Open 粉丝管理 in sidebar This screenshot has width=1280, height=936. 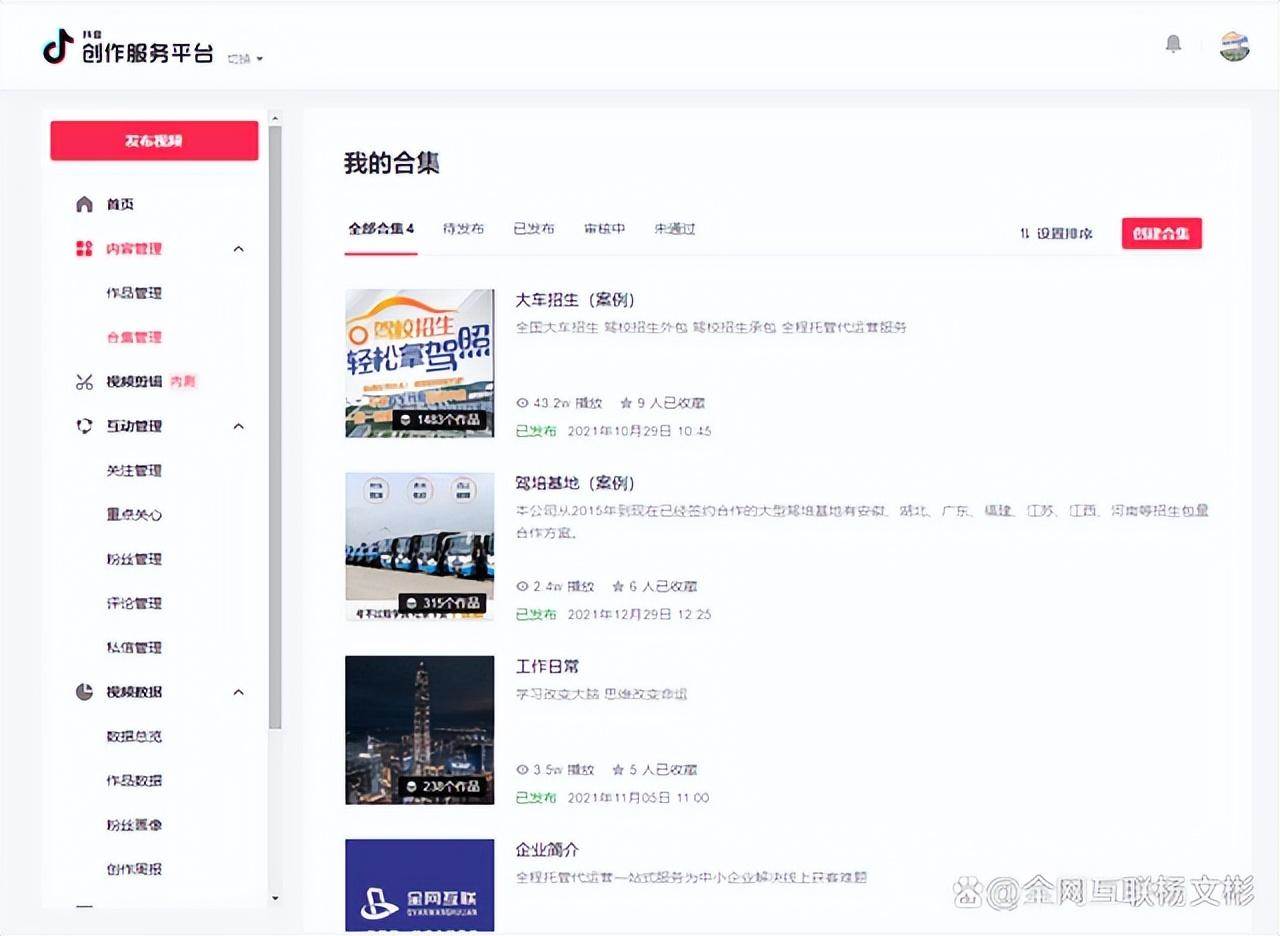[x=134, y=559]
